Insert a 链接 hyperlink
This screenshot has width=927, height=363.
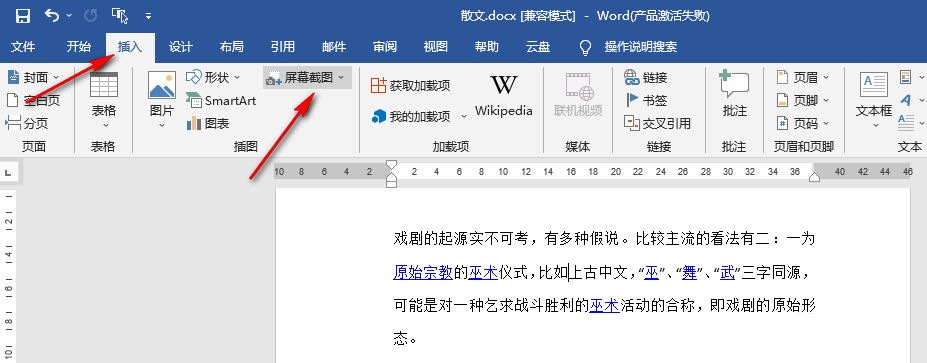(x=646, y=77)
